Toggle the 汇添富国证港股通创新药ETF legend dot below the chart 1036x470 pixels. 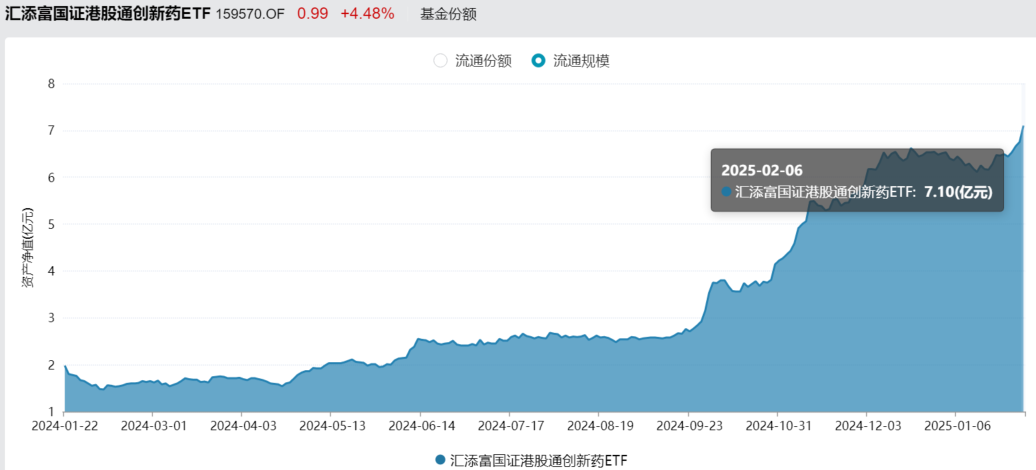(x=441, y=459)
